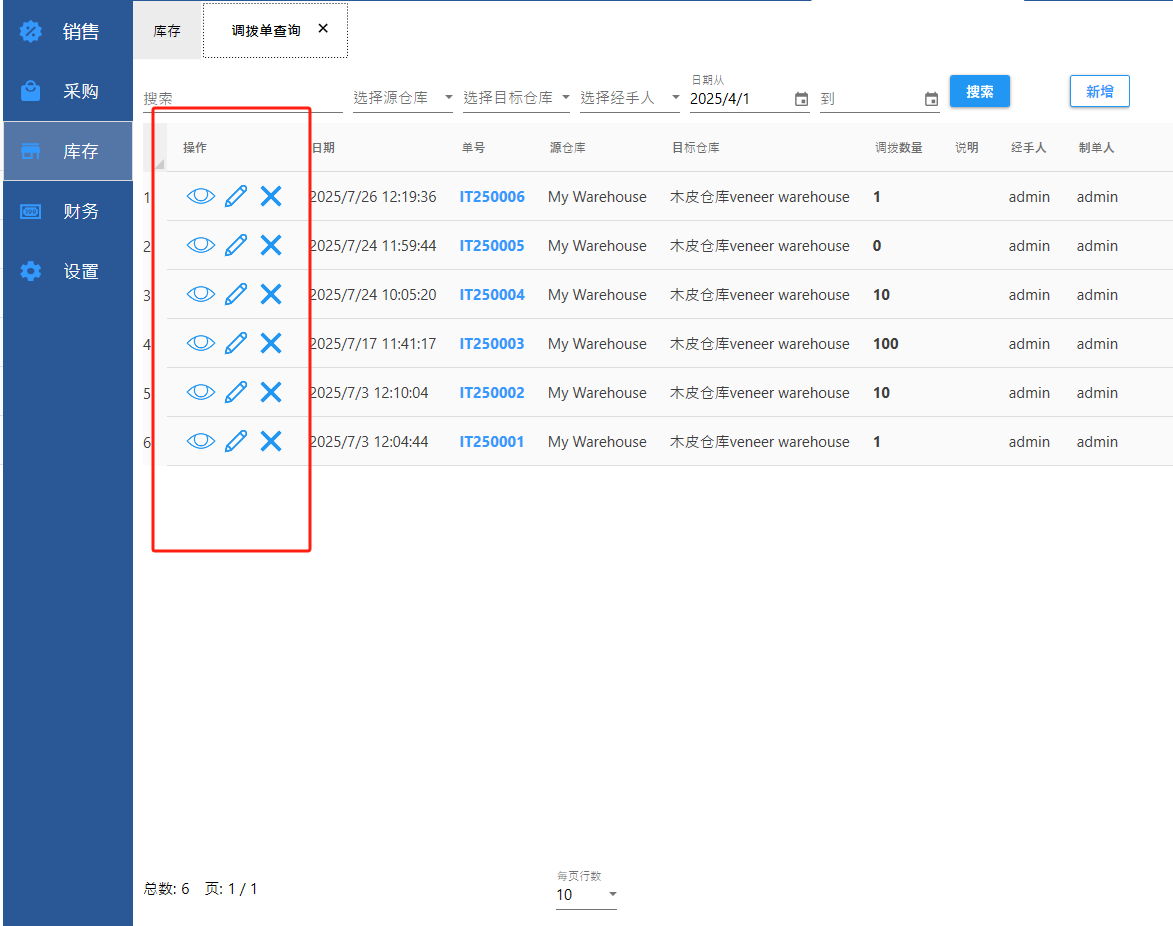Image resolution: width=1173 pixels, height=926 pixels.
Task: Click the edit pencil icon for IT250003
Action: 236,343
